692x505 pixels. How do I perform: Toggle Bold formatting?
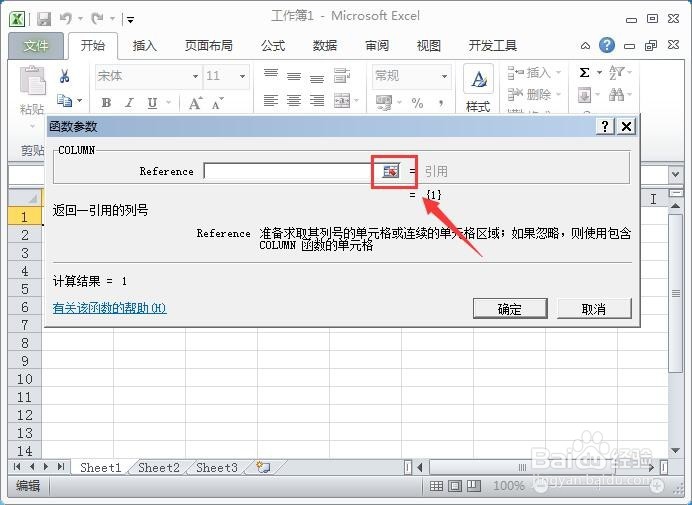click(x=106, y=103)
